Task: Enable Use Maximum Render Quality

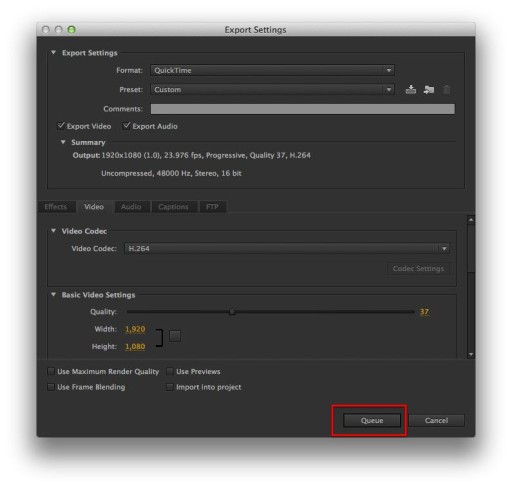Action: 51,371
